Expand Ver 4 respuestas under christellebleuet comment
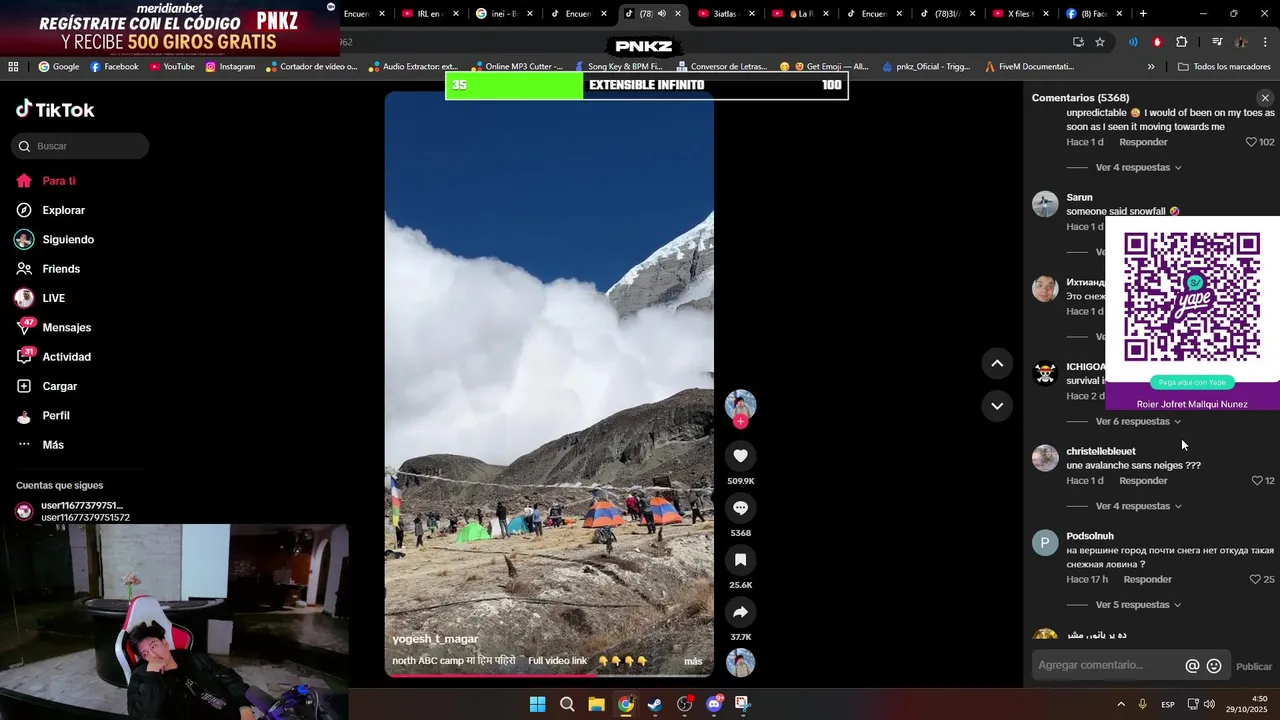This screenshot has width=1280, height=720. [1138, 506]
